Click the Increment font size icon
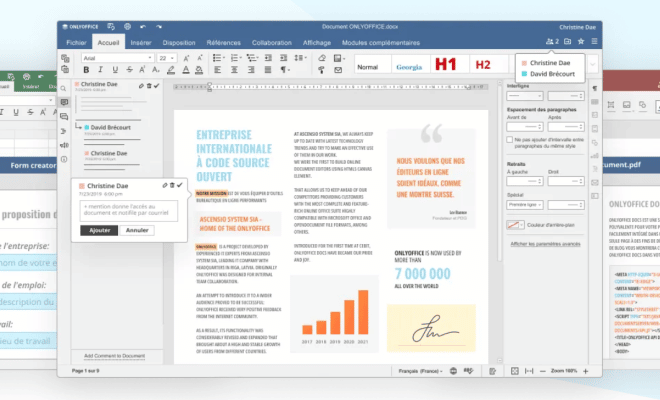Viewport: 660px width, 400px height. 186,58
